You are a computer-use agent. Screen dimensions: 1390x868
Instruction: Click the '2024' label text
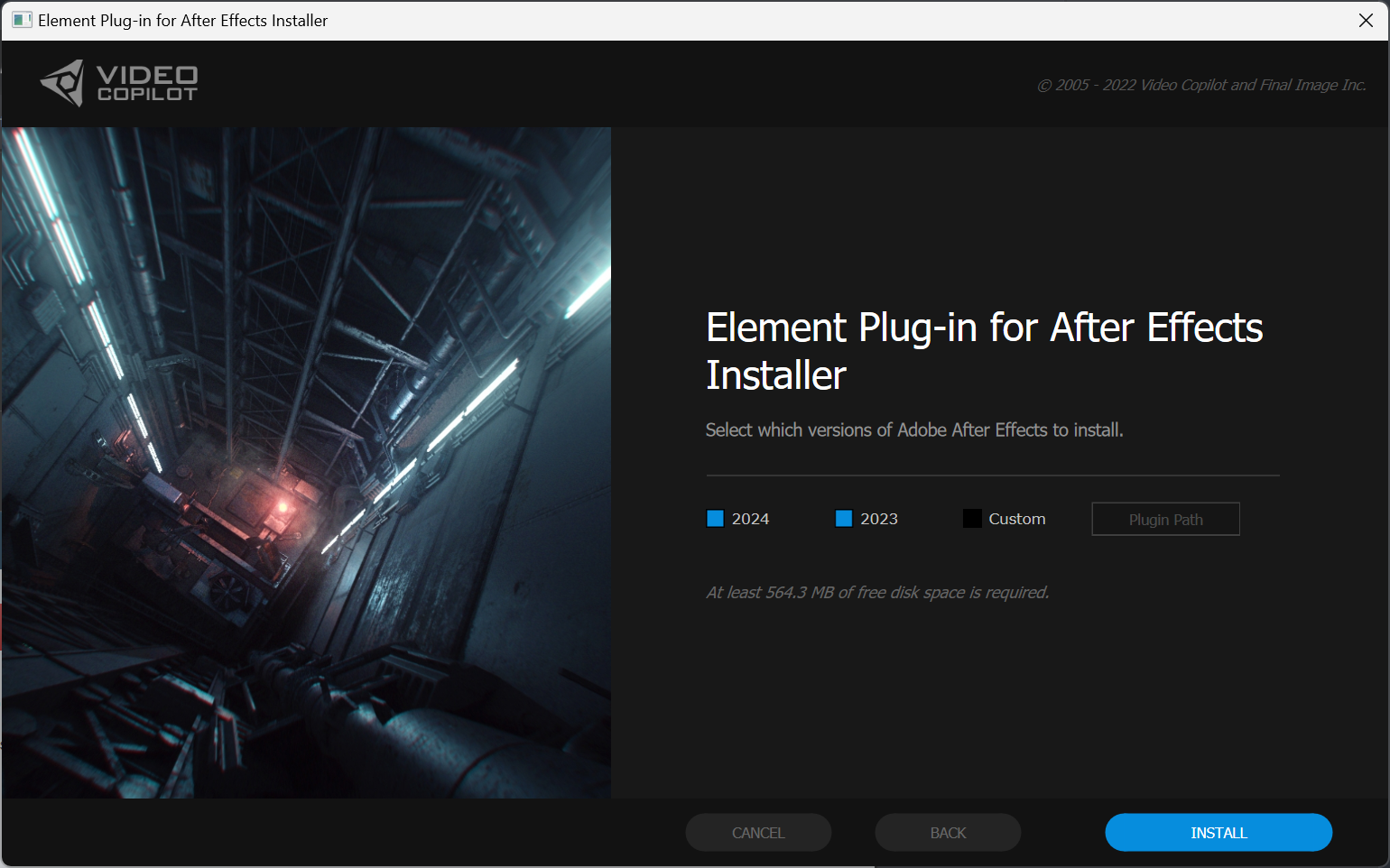point(750,519)
